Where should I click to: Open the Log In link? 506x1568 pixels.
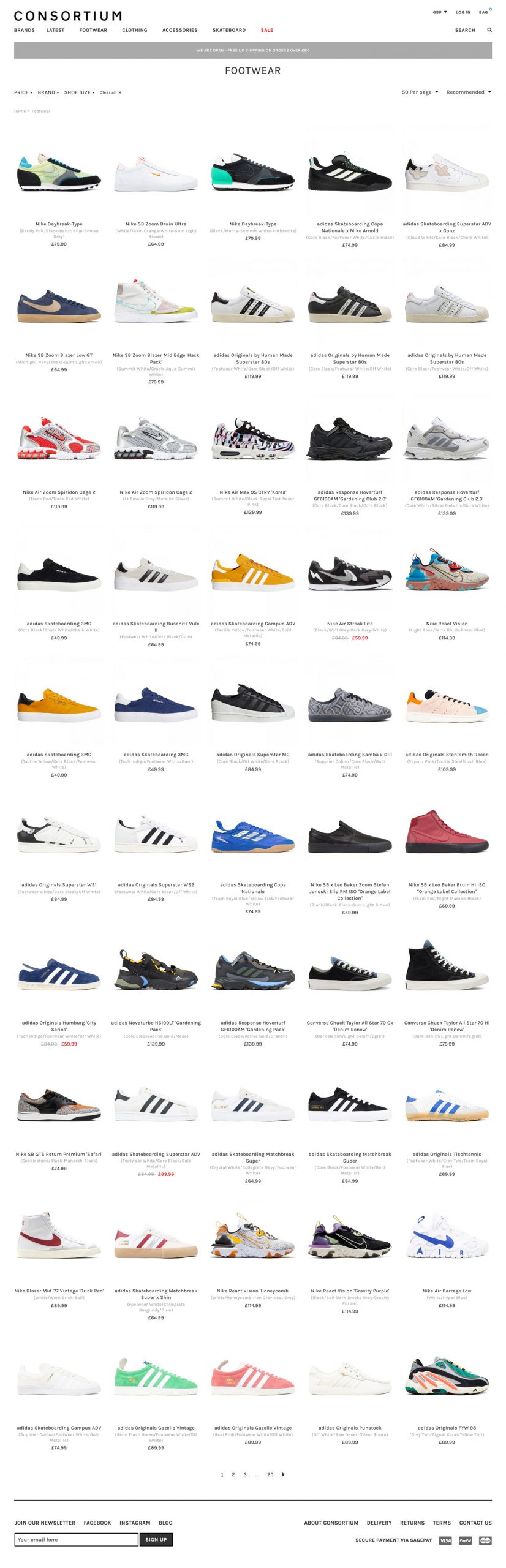pos(463,12)
